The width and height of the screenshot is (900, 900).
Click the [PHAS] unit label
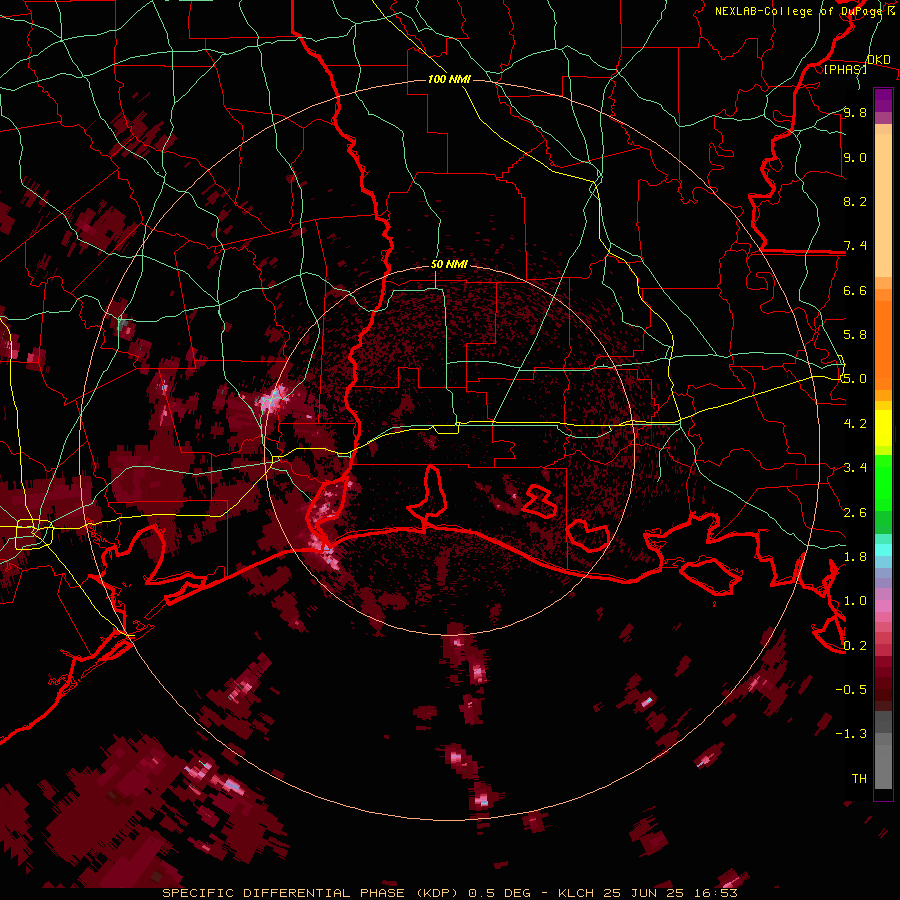pos(845,69)
